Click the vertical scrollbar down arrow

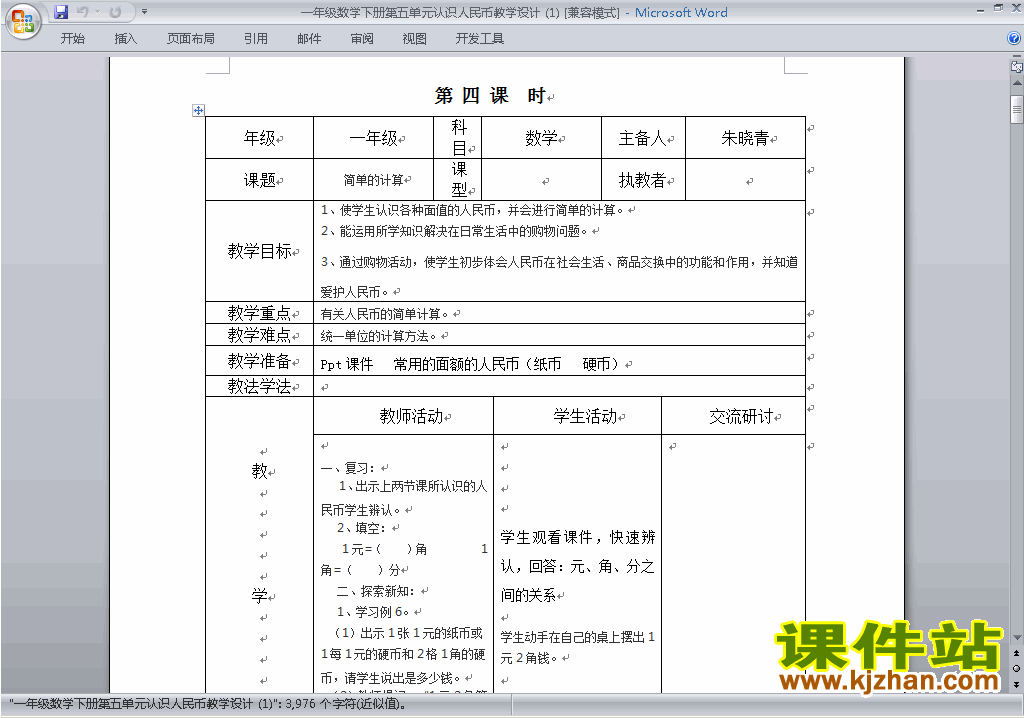[x=1017, y=638]
